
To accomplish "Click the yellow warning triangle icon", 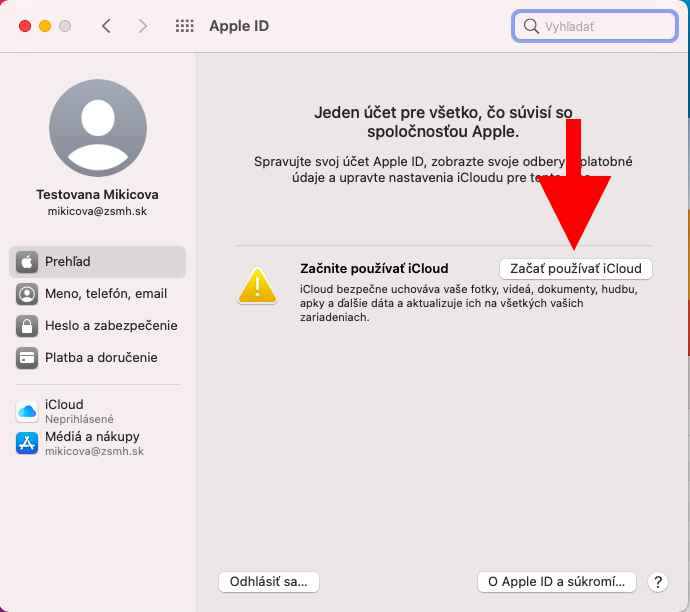I will point(257,287).
